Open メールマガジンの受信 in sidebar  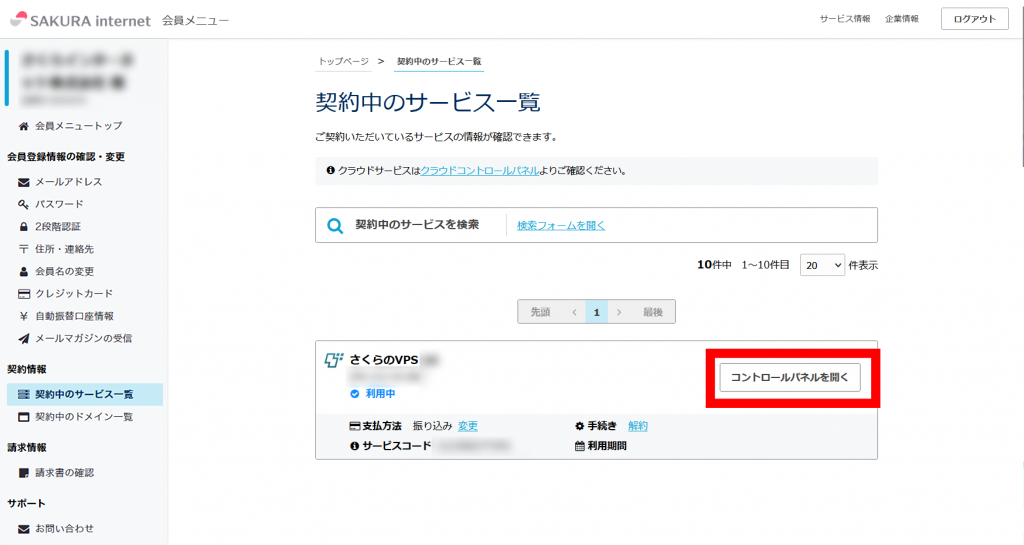pyautogui.click(x=84, y=338)
